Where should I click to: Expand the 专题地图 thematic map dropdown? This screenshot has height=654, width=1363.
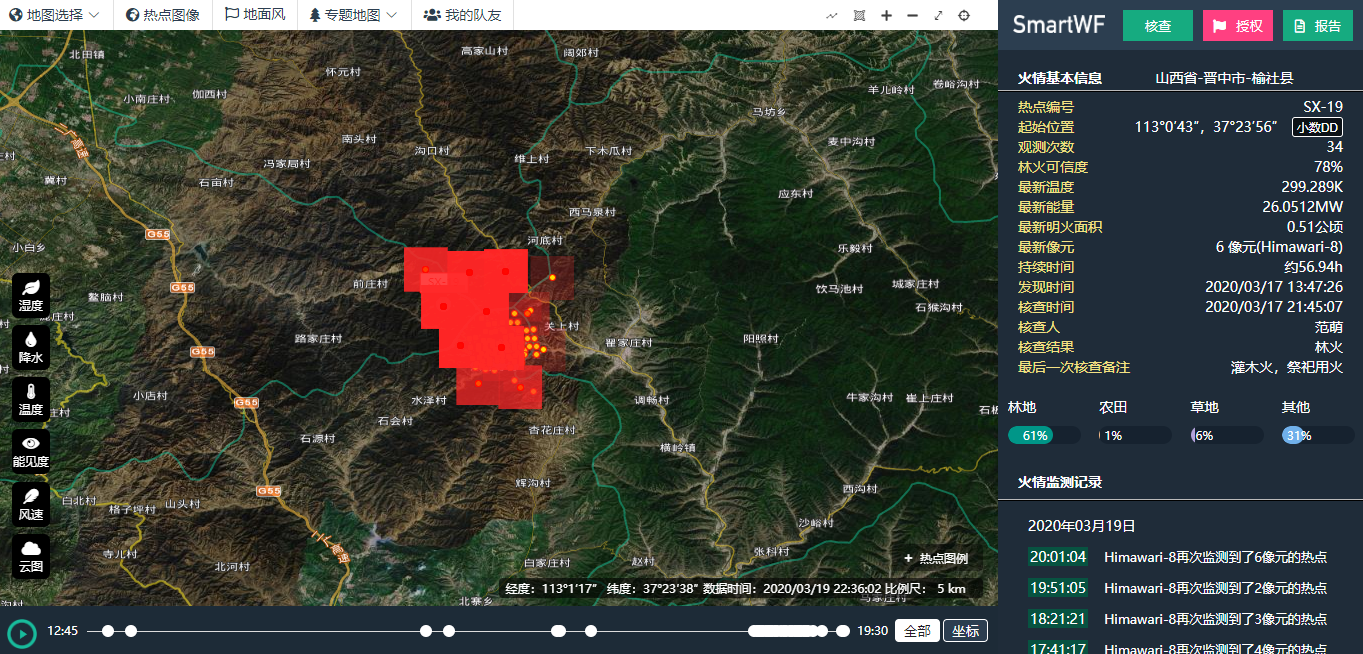click(352, 15)
